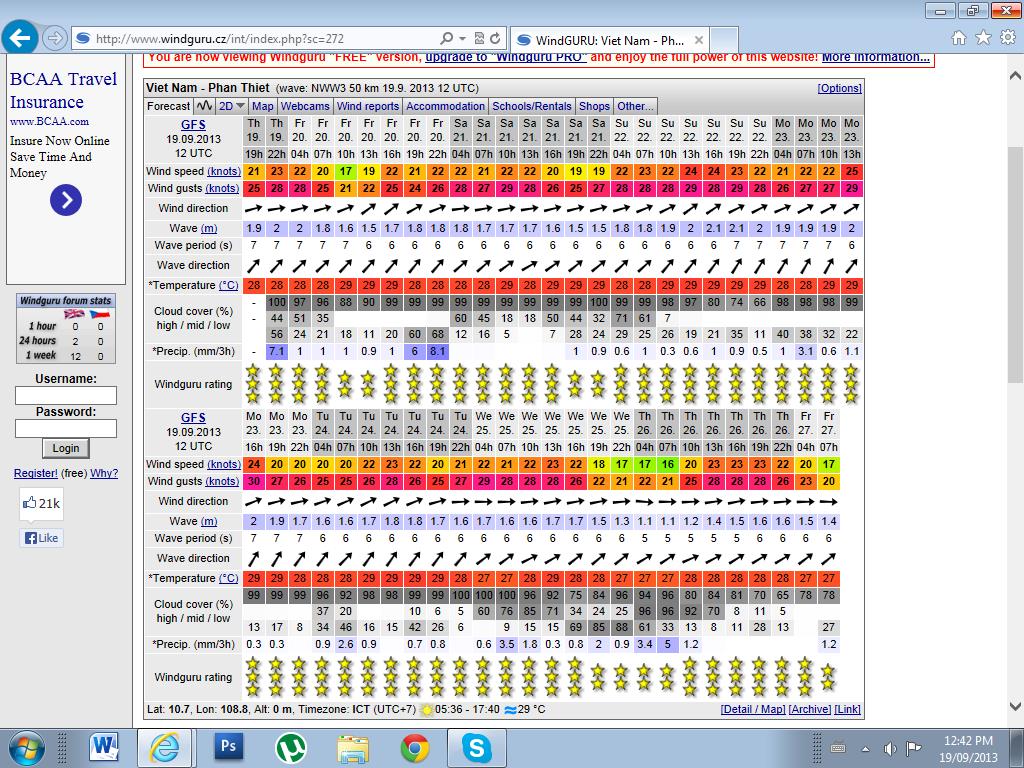Image resolution: width=1024 pixels, height=768 pixels.
Task: Open the browser Tools gear icon
Action: (x=1006, y=38)
